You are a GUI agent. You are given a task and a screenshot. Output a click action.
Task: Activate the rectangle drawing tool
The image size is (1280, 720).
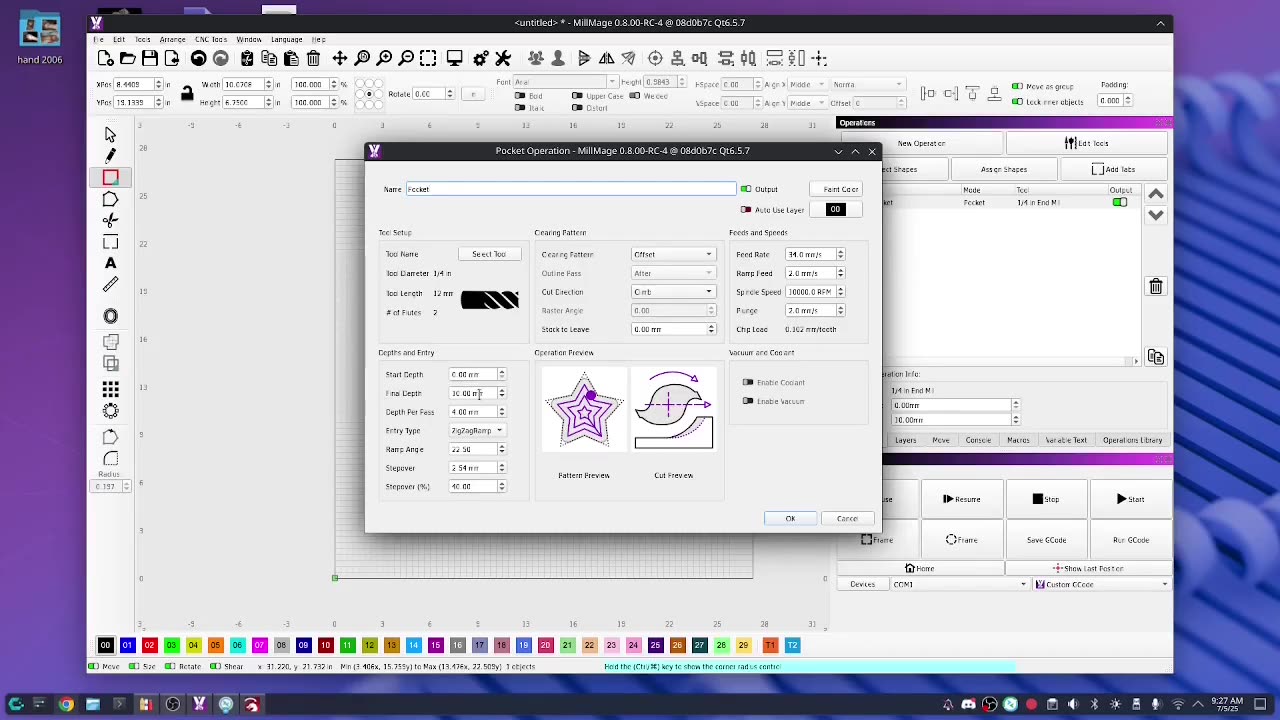[110, 177]
